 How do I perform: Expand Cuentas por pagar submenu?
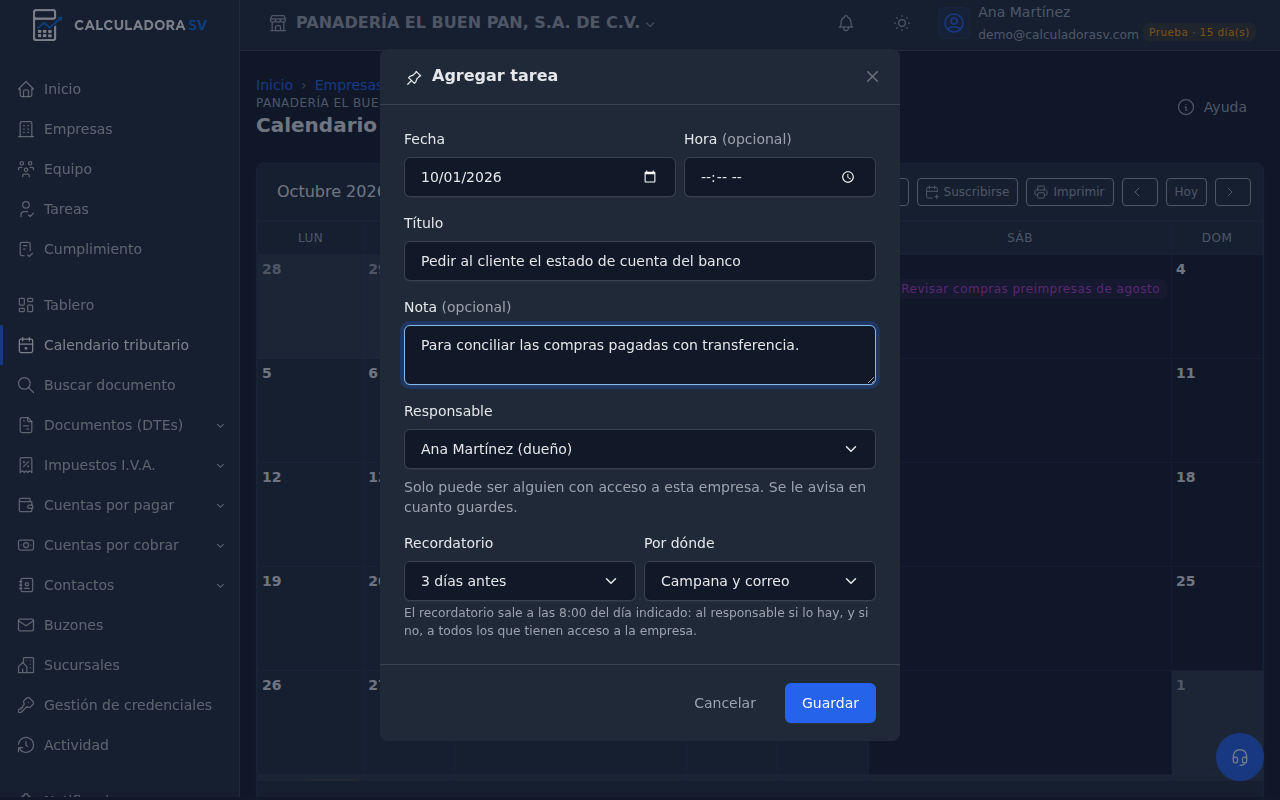point(120,505)
